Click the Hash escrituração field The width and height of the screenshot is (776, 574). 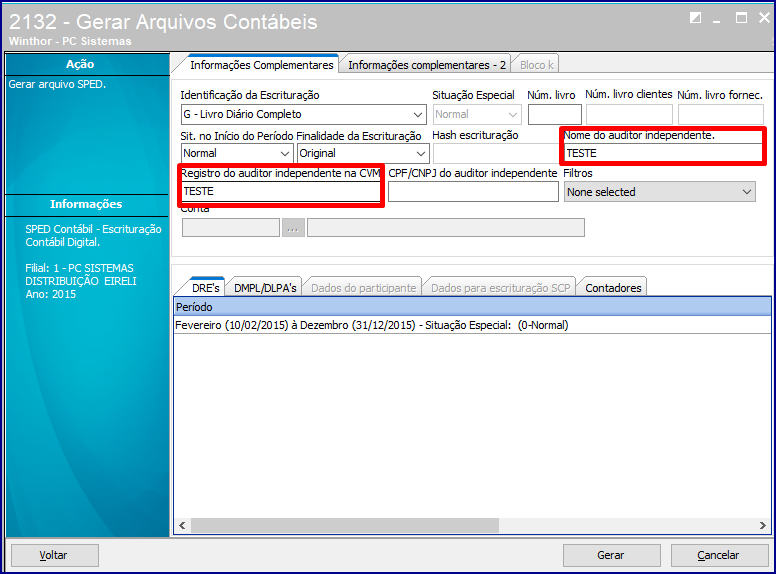496,153
